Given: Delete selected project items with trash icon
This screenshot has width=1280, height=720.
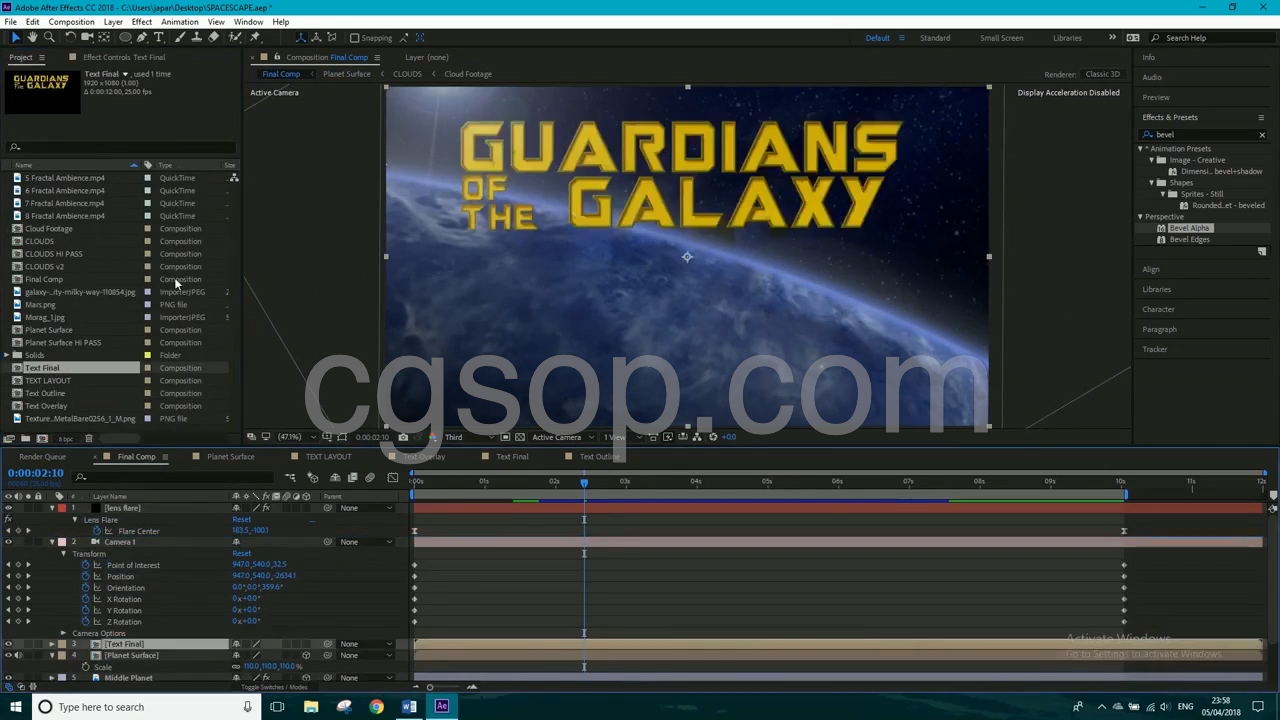Looking at the screenshot, I should [x=88, y=439].
